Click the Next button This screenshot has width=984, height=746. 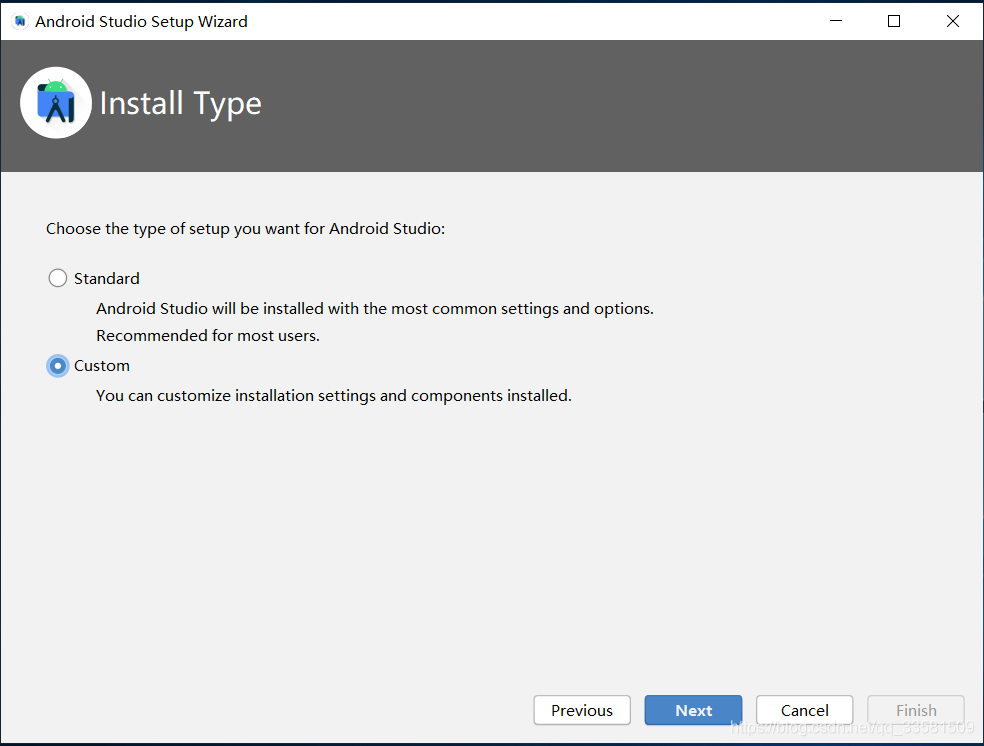click(x=693, y=710)
